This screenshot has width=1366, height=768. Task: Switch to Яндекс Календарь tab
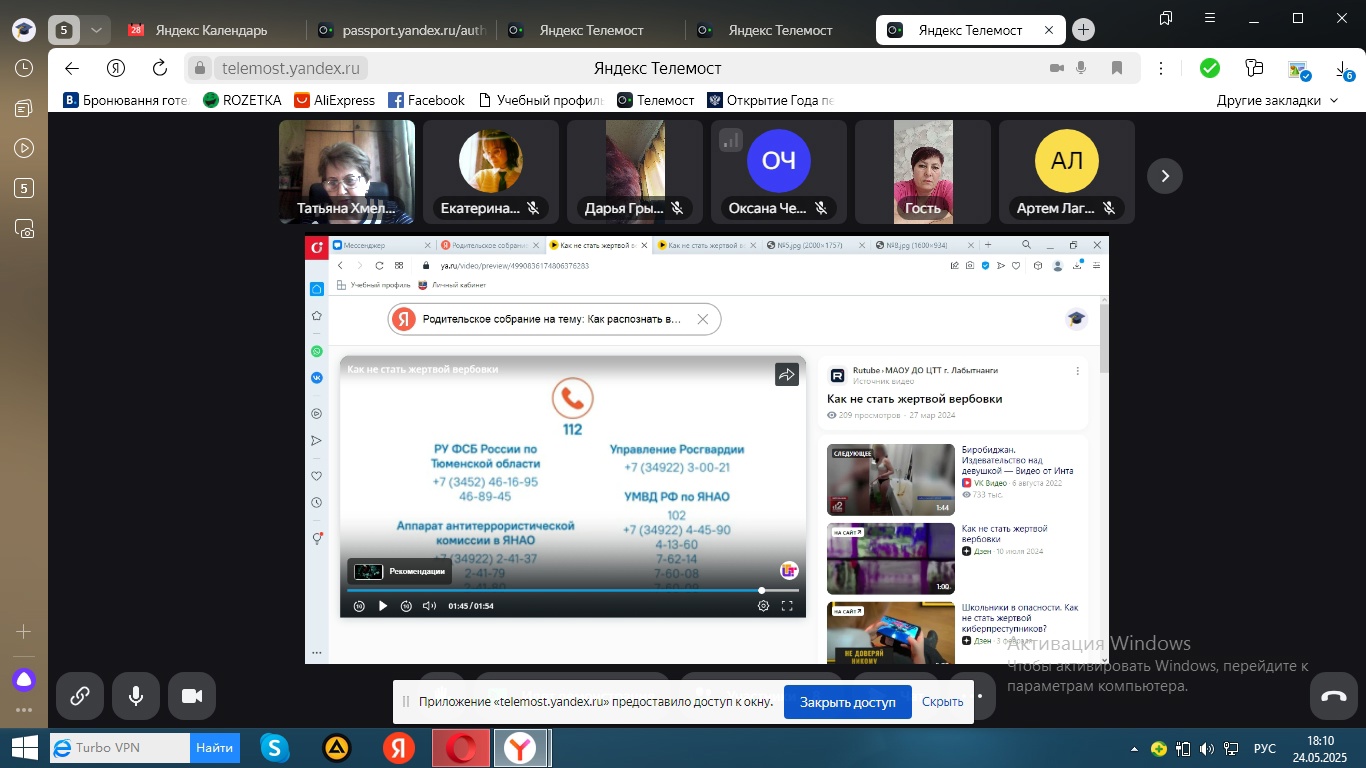210,30
